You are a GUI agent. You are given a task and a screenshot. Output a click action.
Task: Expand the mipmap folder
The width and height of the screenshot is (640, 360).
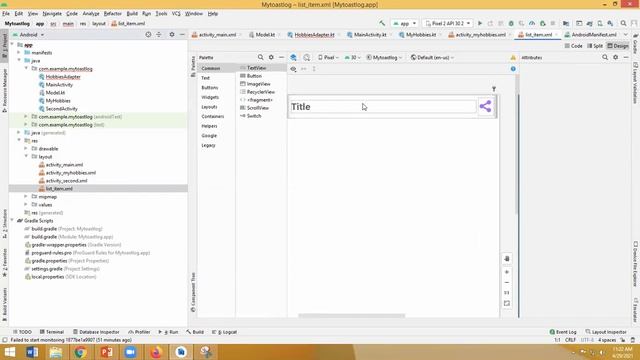pyautogui.click(x=26, y=197)
